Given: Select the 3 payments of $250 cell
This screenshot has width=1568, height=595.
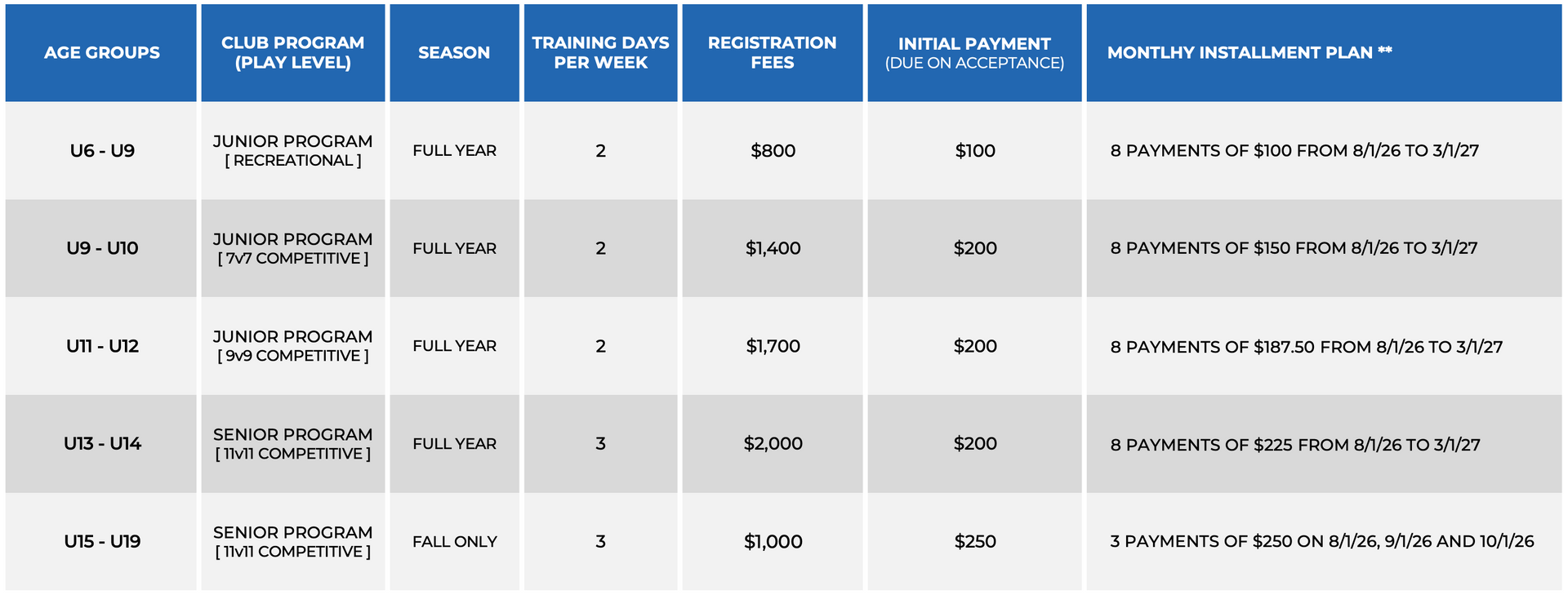Looking at the screenshot, I should (1324, 541).
